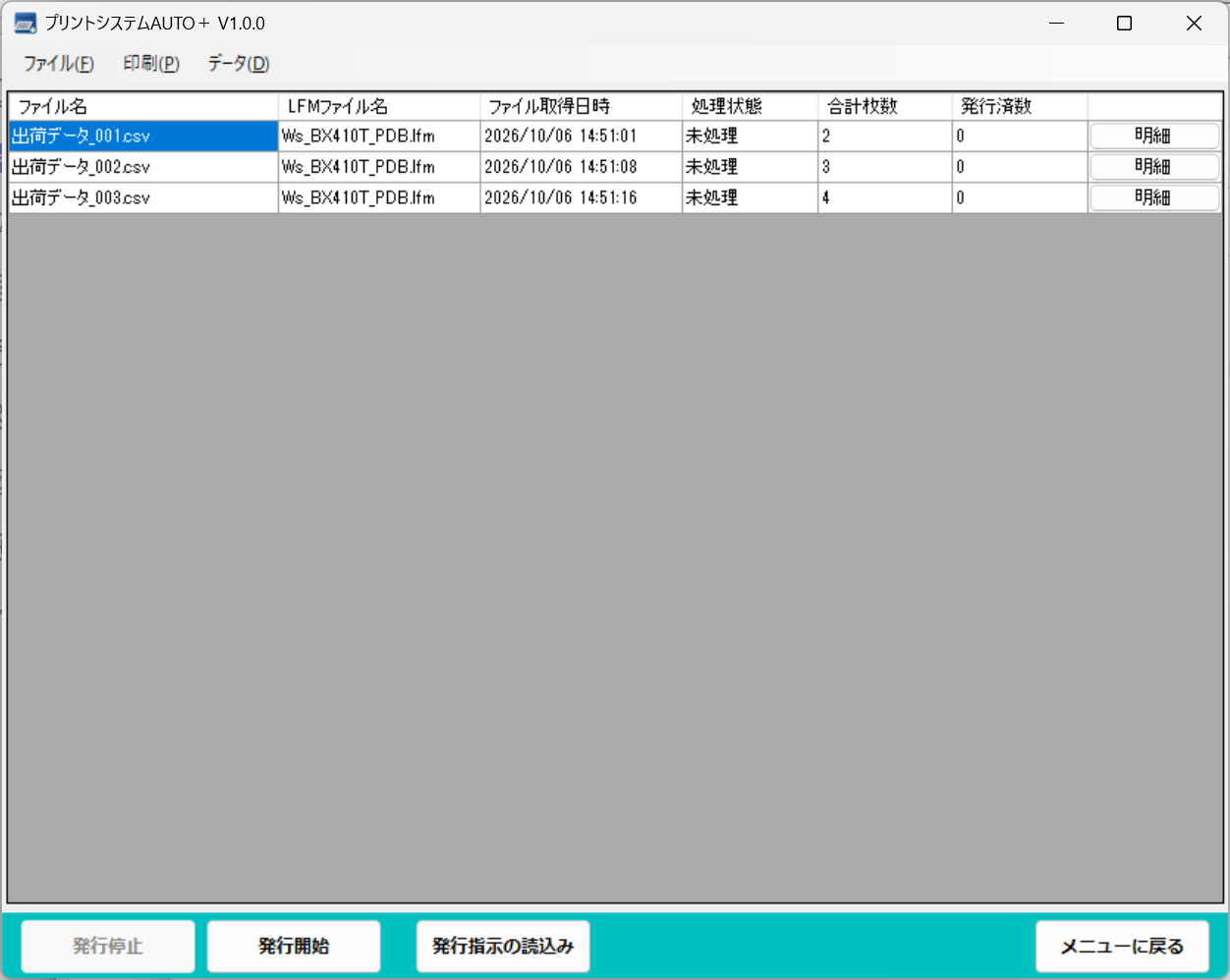Click 未処理 status in 出荷データ_001.csv row

point(750,136)
